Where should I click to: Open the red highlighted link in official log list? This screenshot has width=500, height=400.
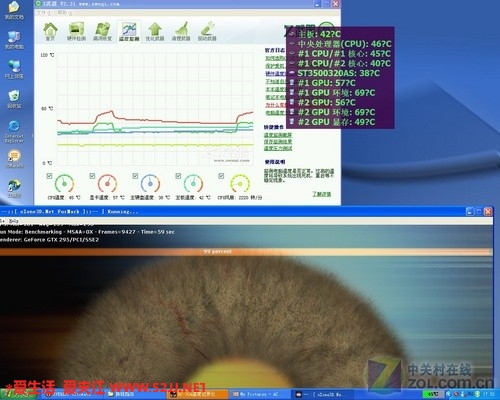click(275, 105)
